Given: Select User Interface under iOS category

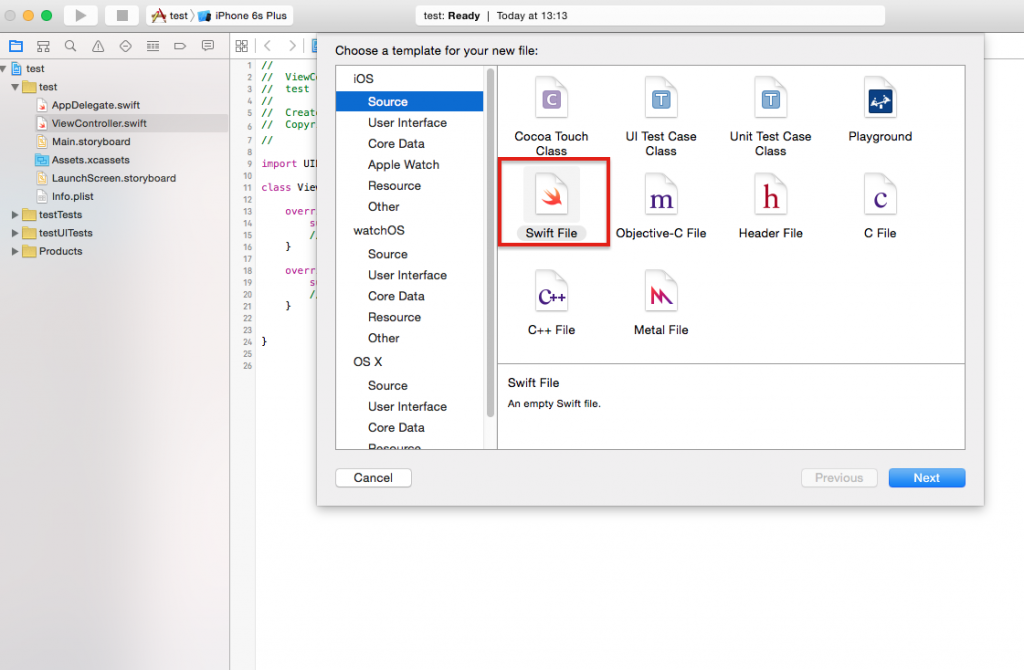Looking at the screenshot, I should click(407, 123).
